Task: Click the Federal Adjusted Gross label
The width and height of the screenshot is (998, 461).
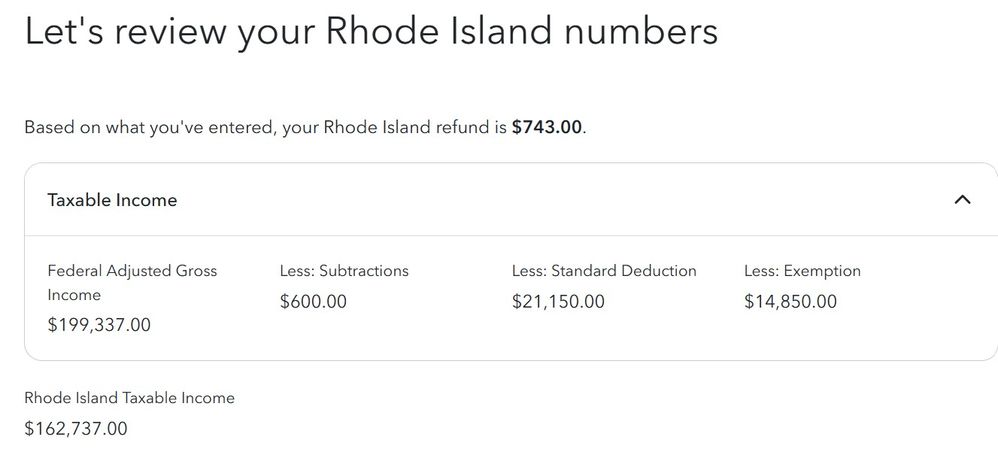Action: (132, 271)
